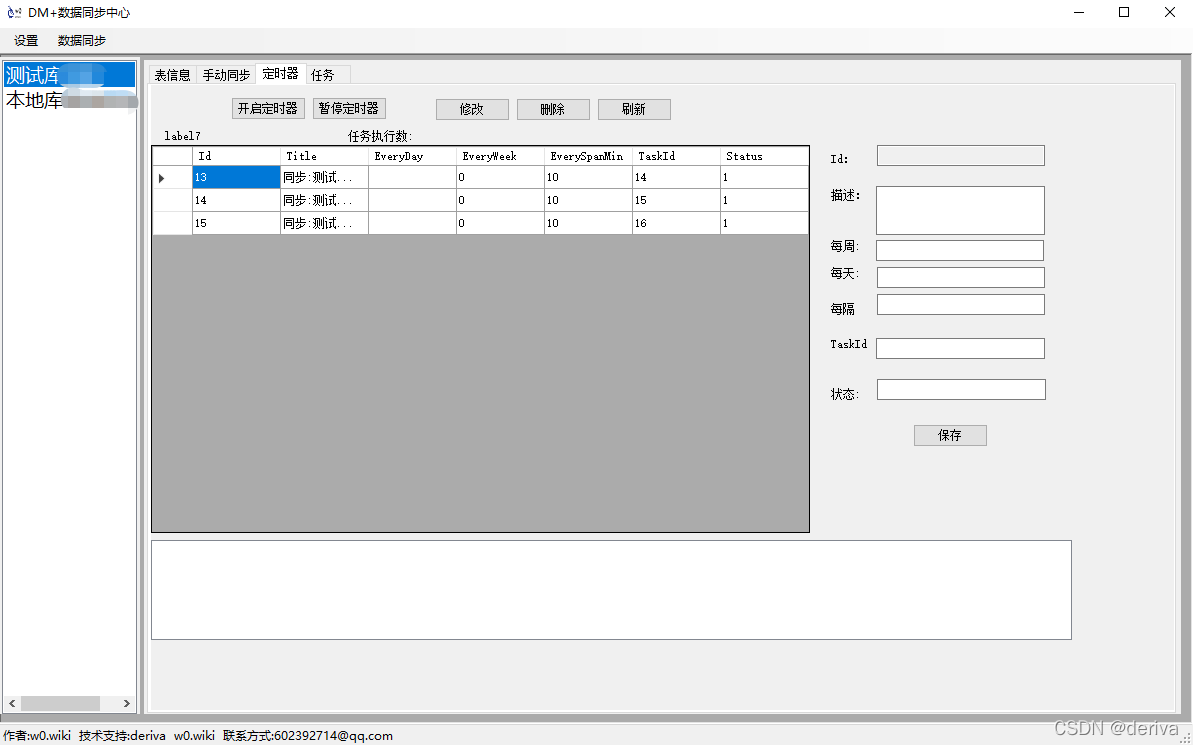Switch to the 手动同步 tab
This screenshot has height=745, width=1193.
point(226,75)
